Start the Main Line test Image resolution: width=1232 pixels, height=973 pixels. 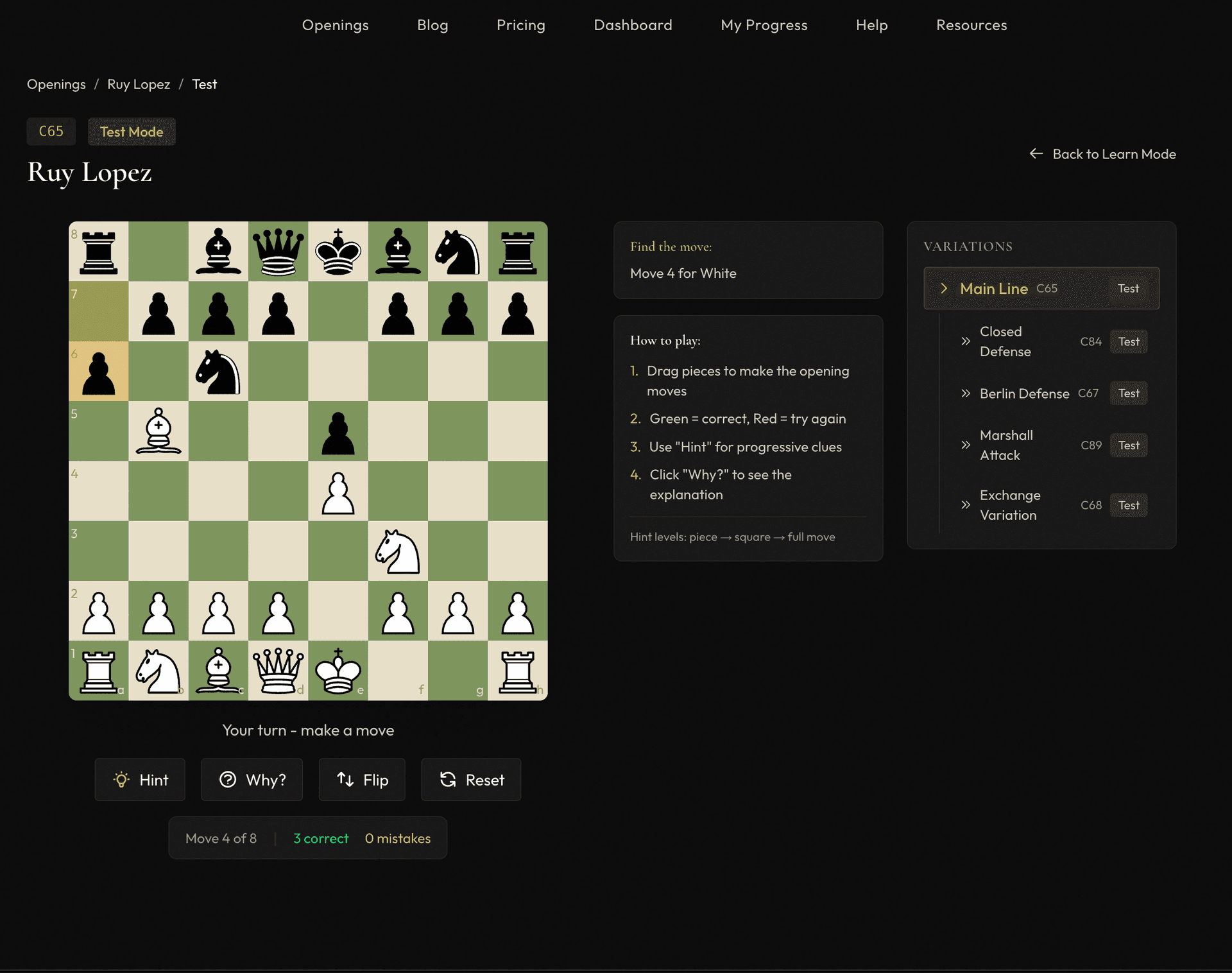(1128, 288)
